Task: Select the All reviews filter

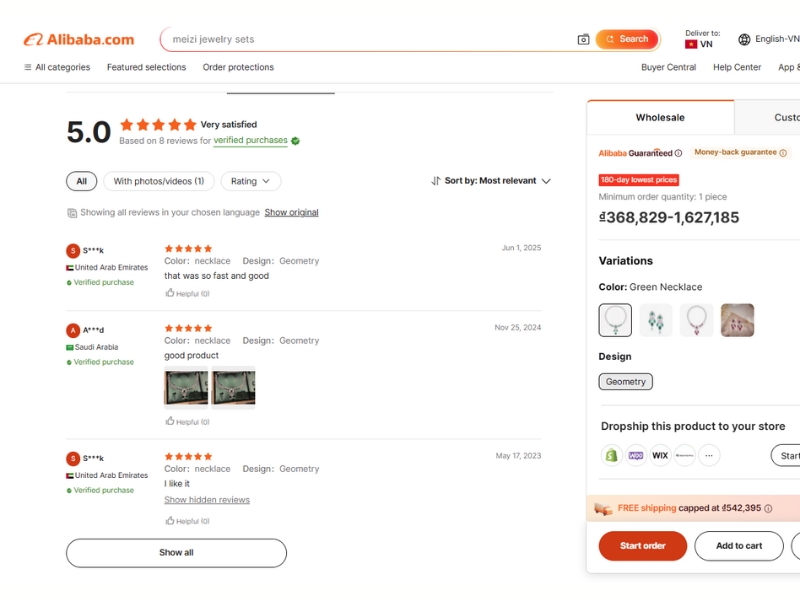Action: [x=81, y=181]
